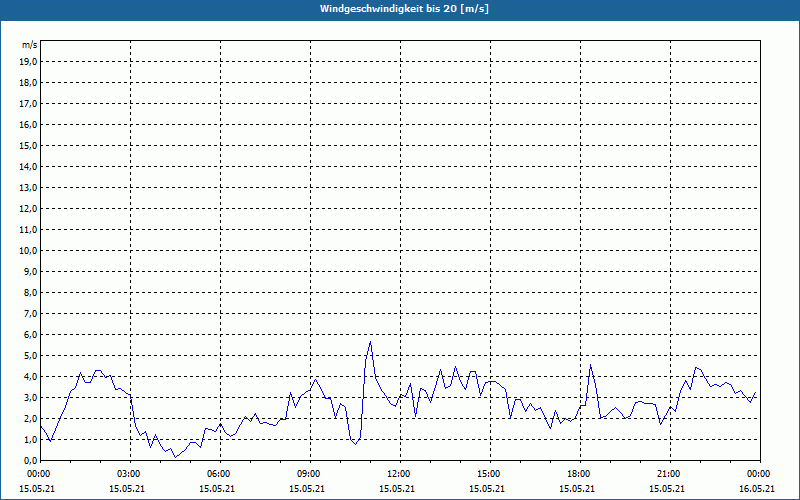Click the 06:00 time label

coord(220,474)
